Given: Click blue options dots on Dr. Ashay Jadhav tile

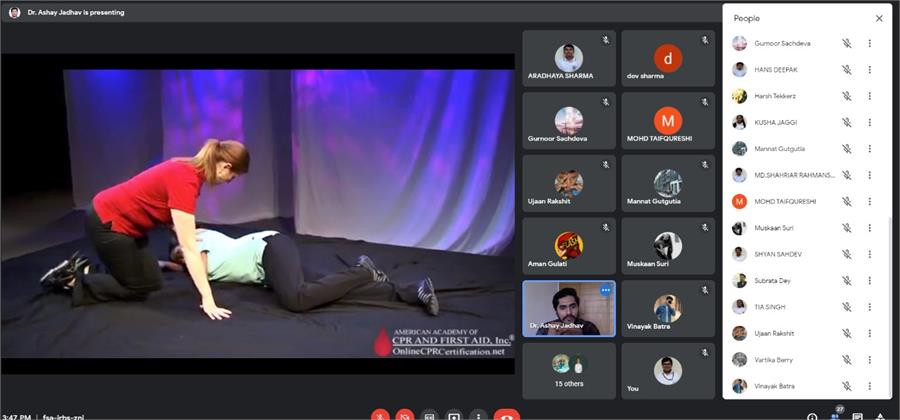Looking at the screenshot, I should coord(605,290).
